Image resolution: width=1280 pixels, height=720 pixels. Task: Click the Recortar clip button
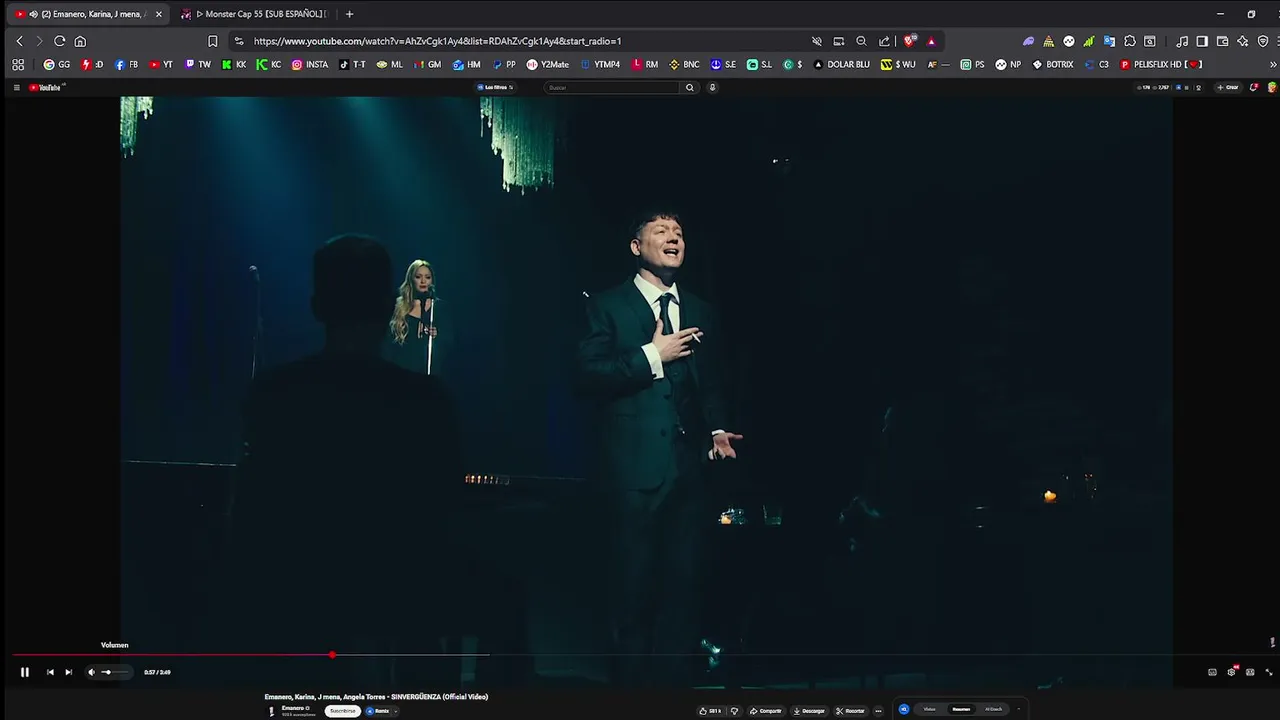(x=850, y=711)
